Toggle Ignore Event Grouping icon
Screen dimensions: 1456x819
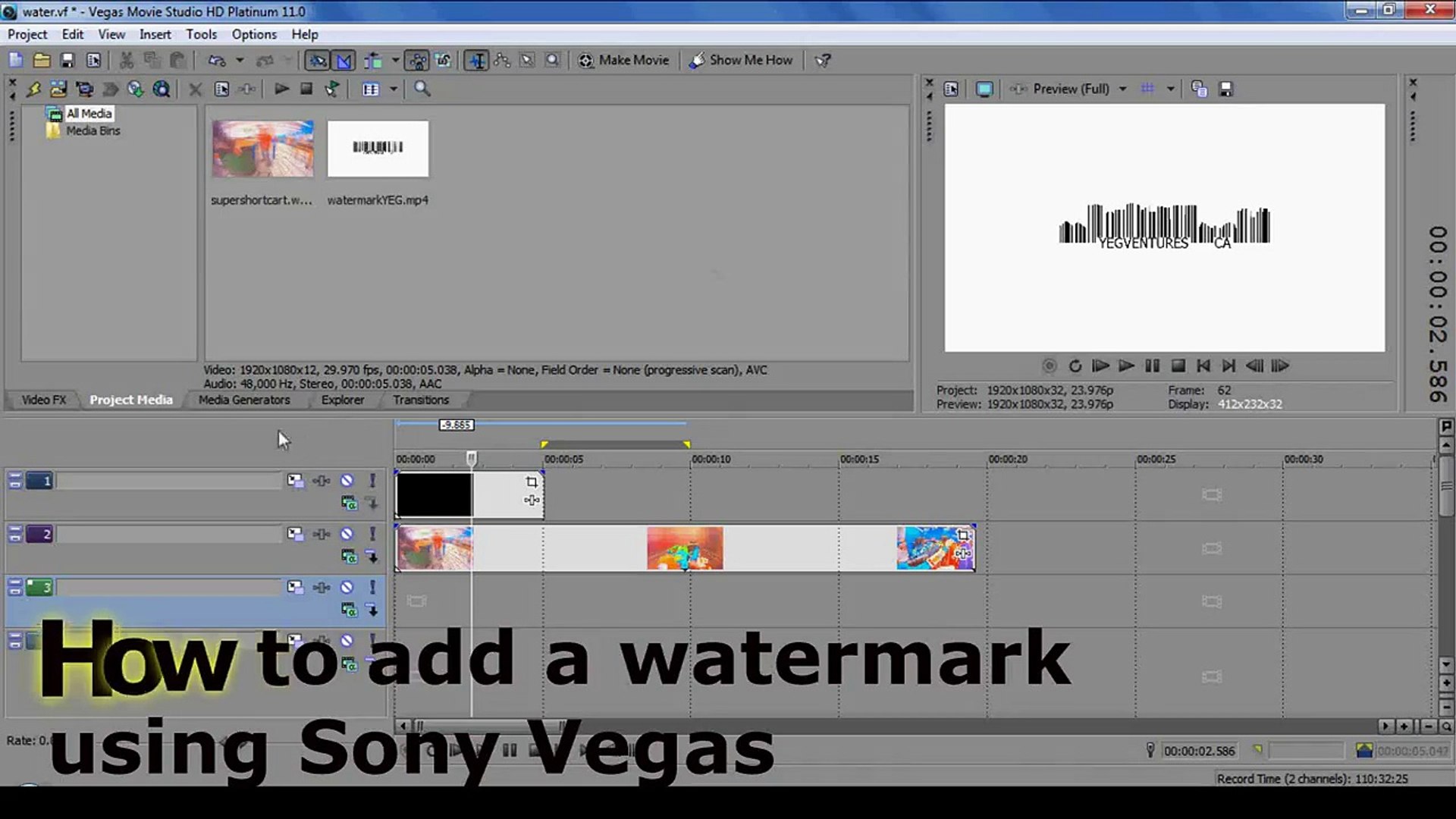pos(444,60)
